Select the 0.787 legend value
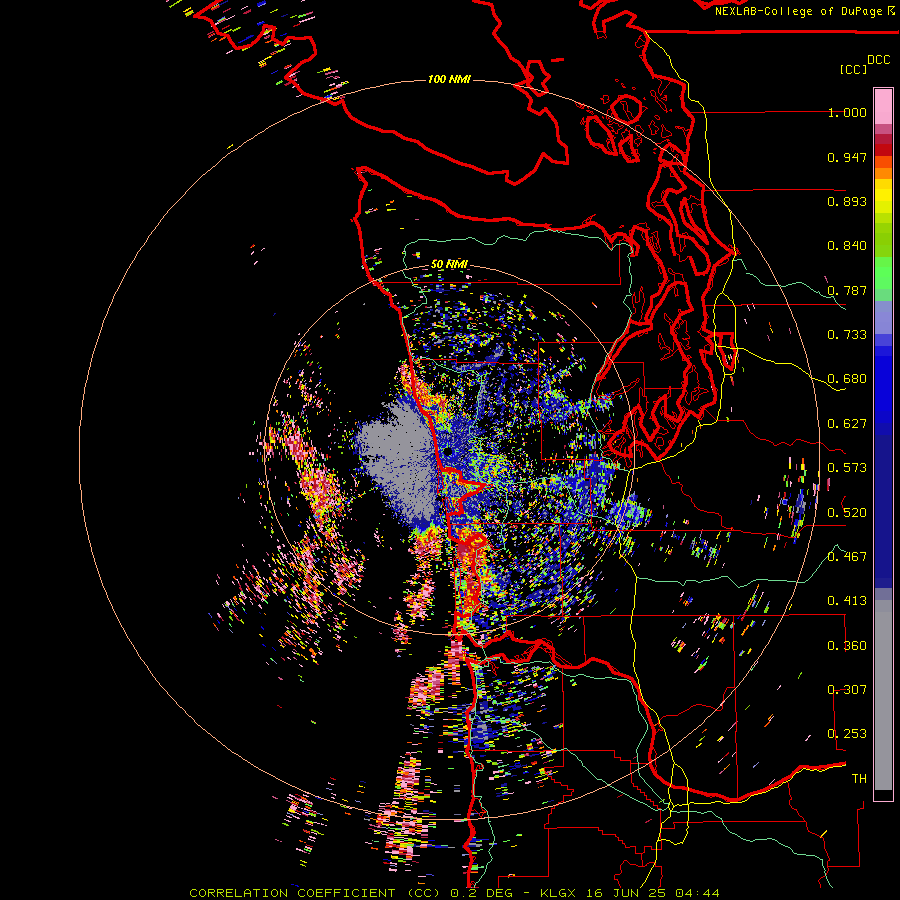This screenshot has width=900, height=900. (847, 290)
